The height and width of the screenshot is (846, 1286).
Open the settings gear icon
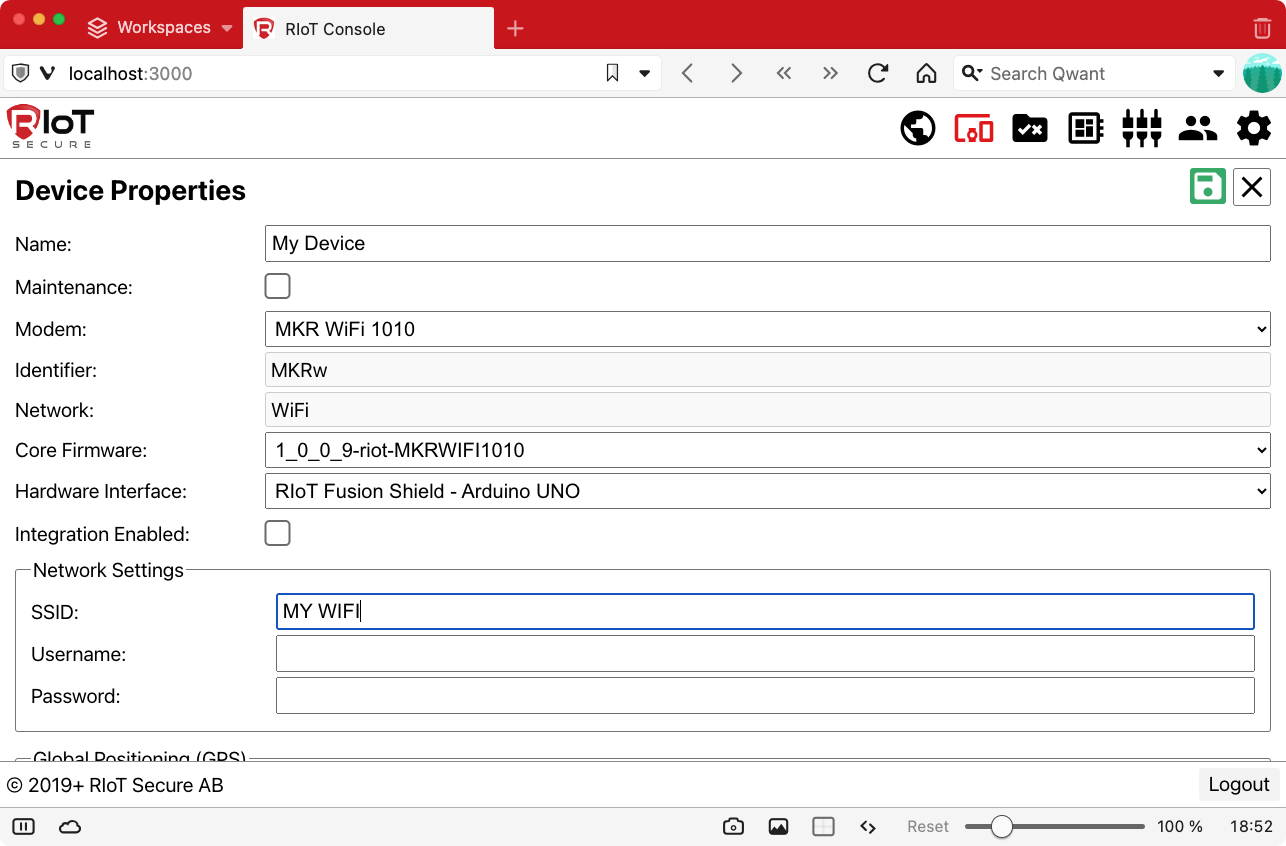(x=1253, y=128)
